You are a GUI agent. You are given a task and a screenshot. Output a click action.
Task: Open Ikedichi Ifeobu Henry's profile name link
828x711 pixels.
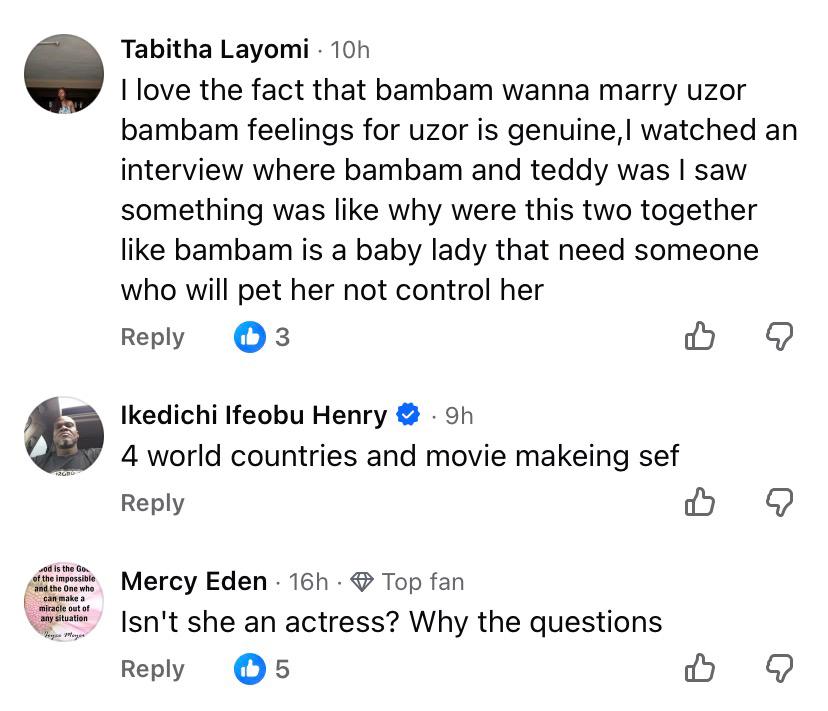click(253, 415)
